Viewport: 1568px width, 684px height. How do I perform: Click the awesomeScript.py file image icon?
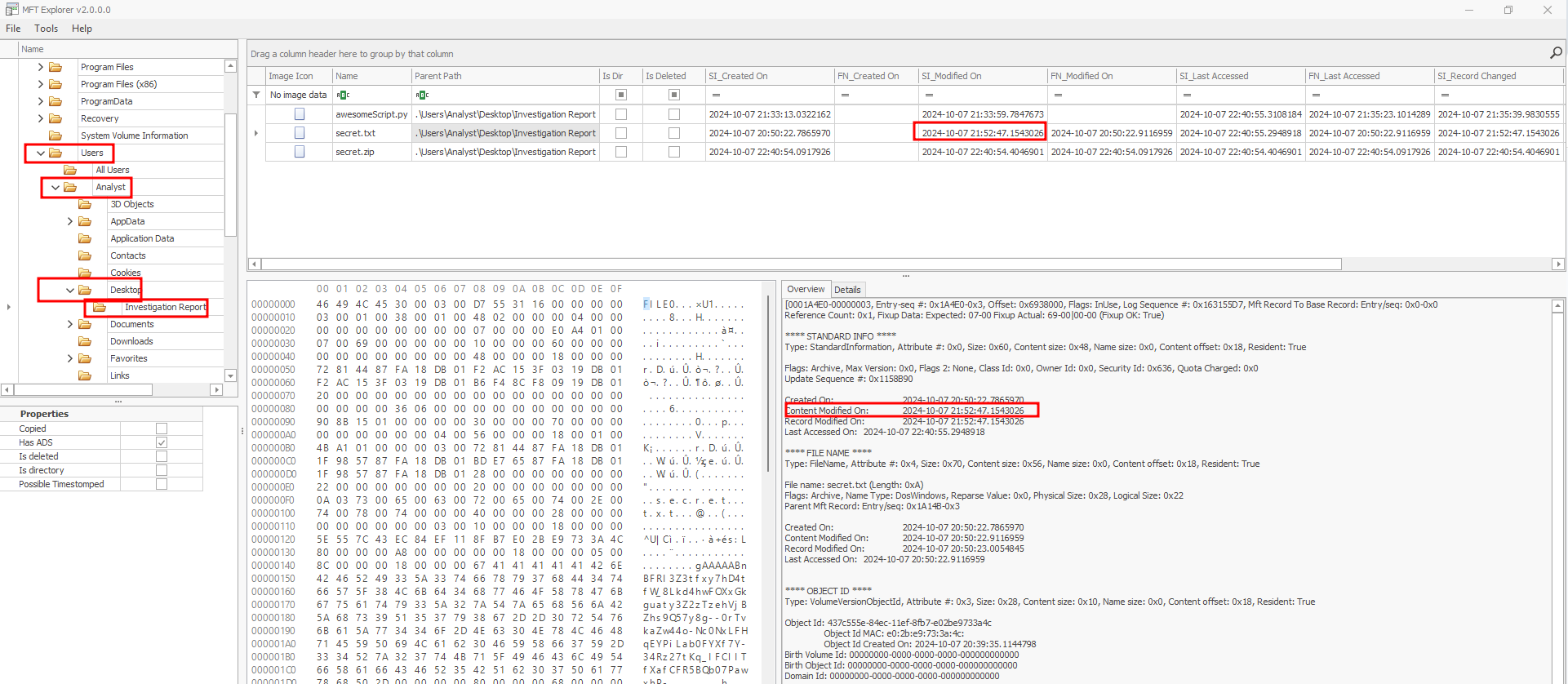tap(300, 114)
